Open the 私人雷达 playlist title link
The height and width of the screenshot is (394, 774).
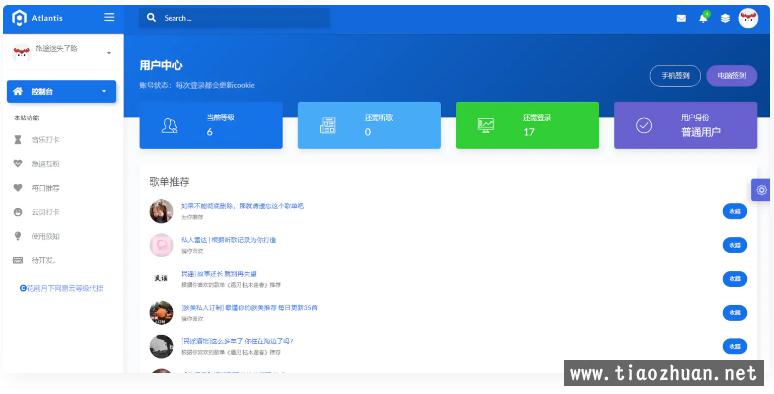[229, 240]
